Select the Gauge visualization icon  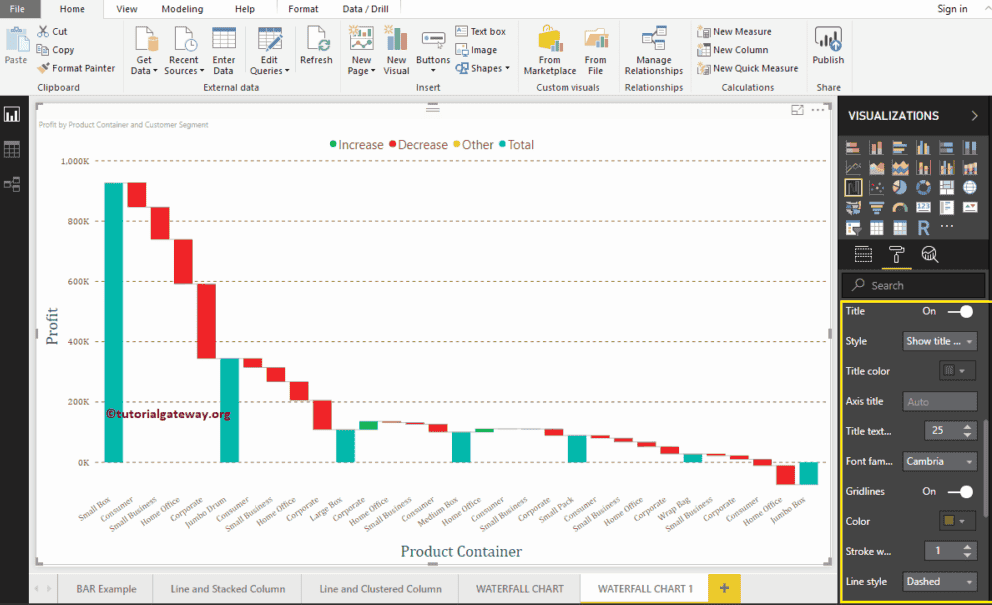click(x=900, y=206)
